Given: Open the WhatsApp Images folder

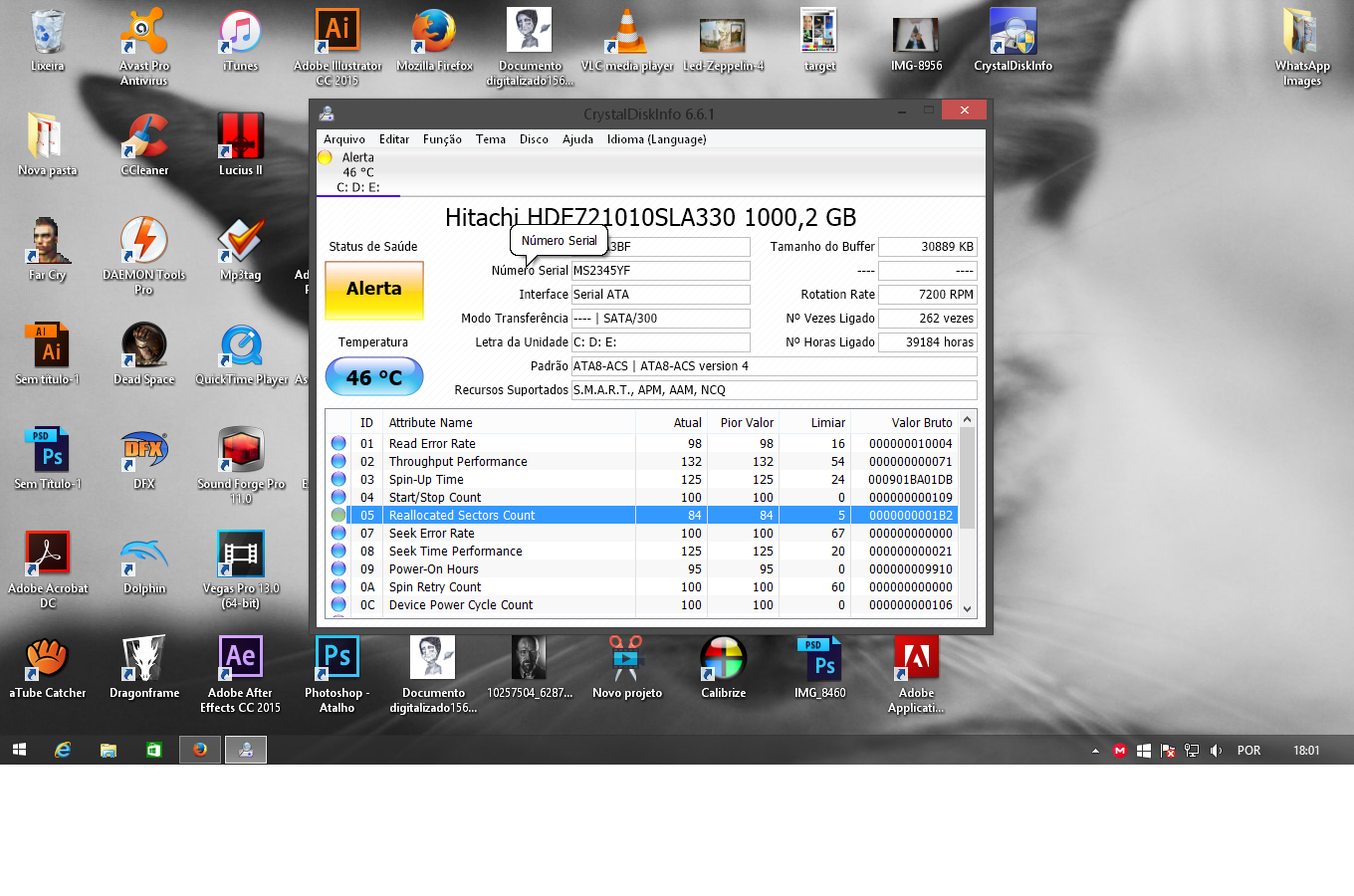Looking at the screenshot, I should (x=1302, y=47).
